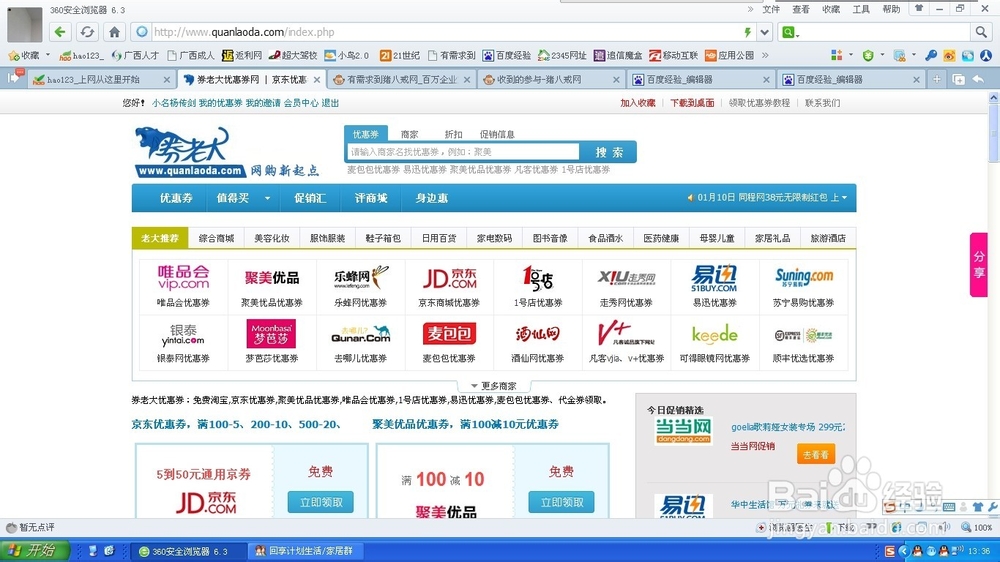Go back with the browser back arrow
Image resolution: width=1000 pixels, height=562 pixels.
[60, 32]
